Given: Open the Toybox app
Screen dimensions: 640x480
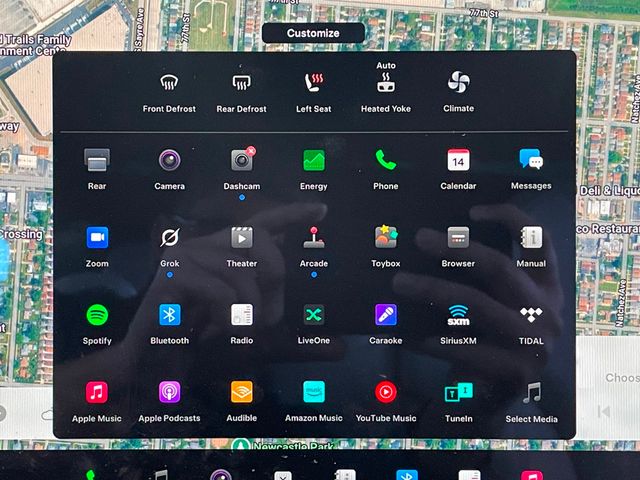Looking at the screenshot, I should 385,238.
